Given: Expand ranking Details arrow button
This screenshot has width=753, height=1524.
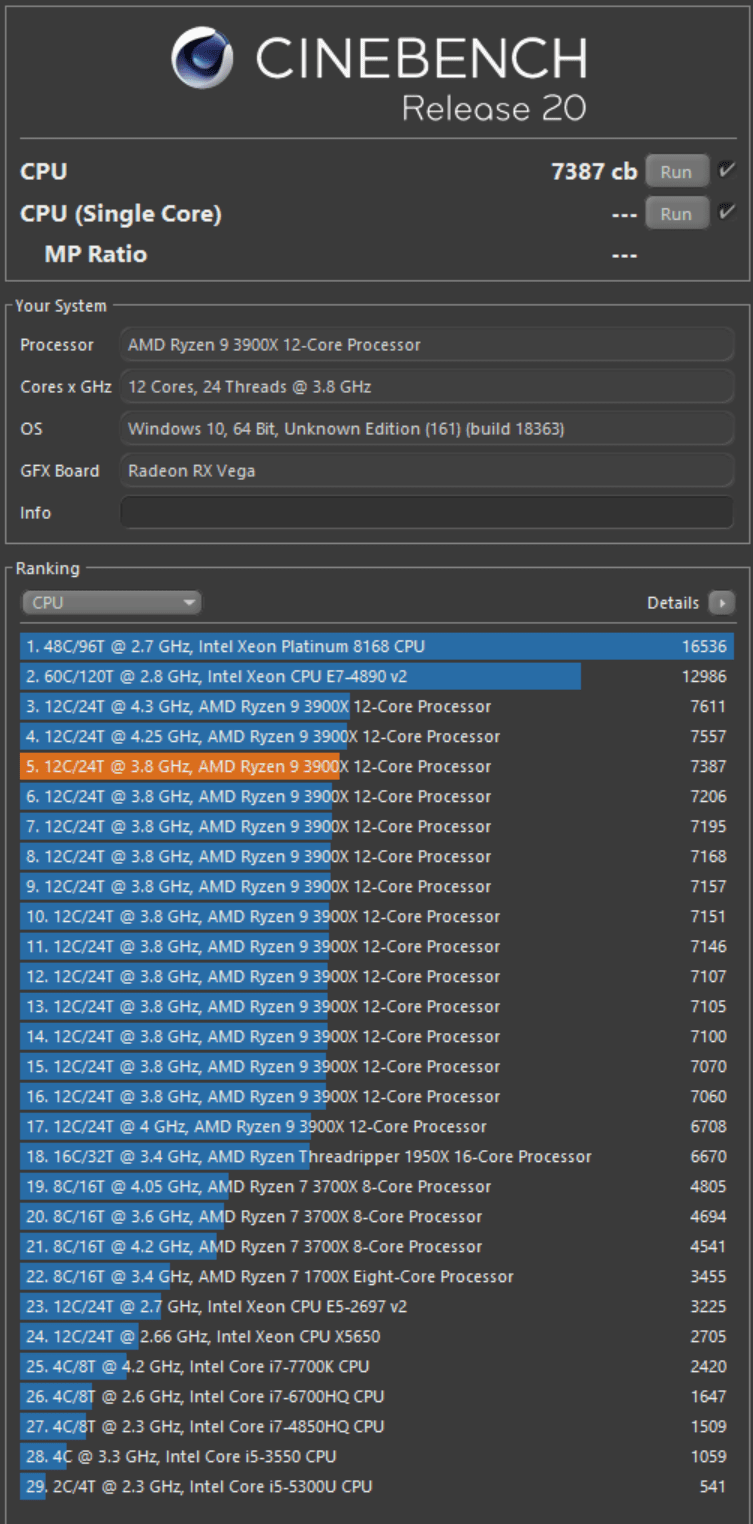Looking at the screenshot, I should tap(721, 603).
